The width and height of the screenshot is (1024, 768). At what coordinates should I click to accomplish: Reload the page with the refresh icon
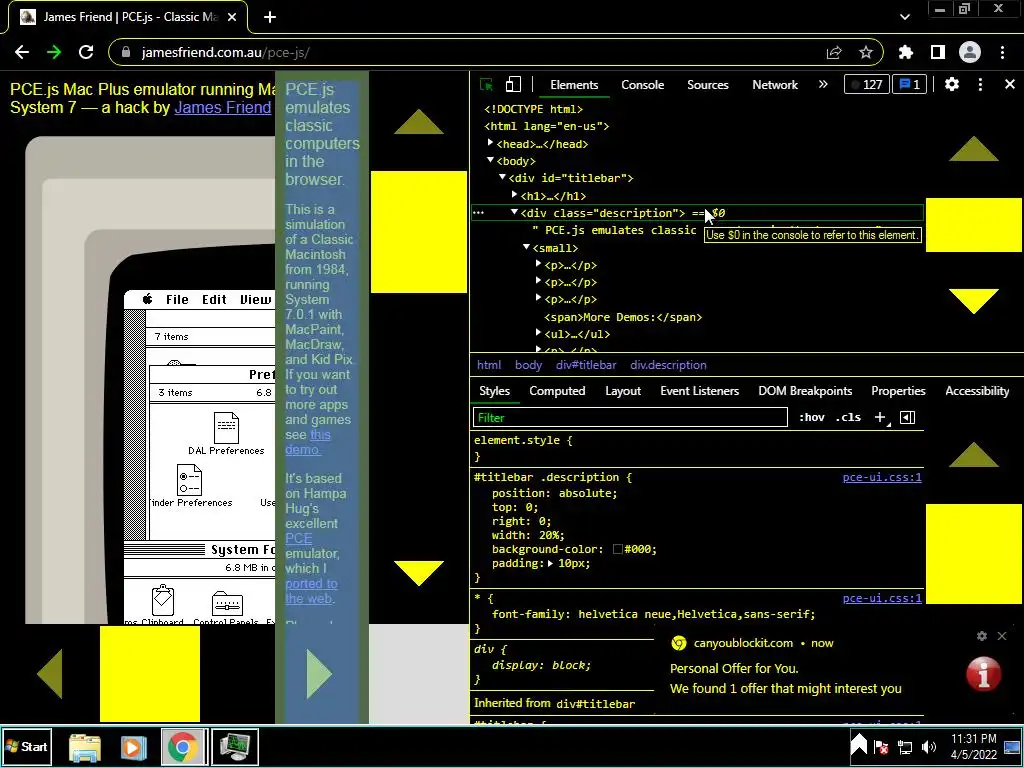click(86, 52)
